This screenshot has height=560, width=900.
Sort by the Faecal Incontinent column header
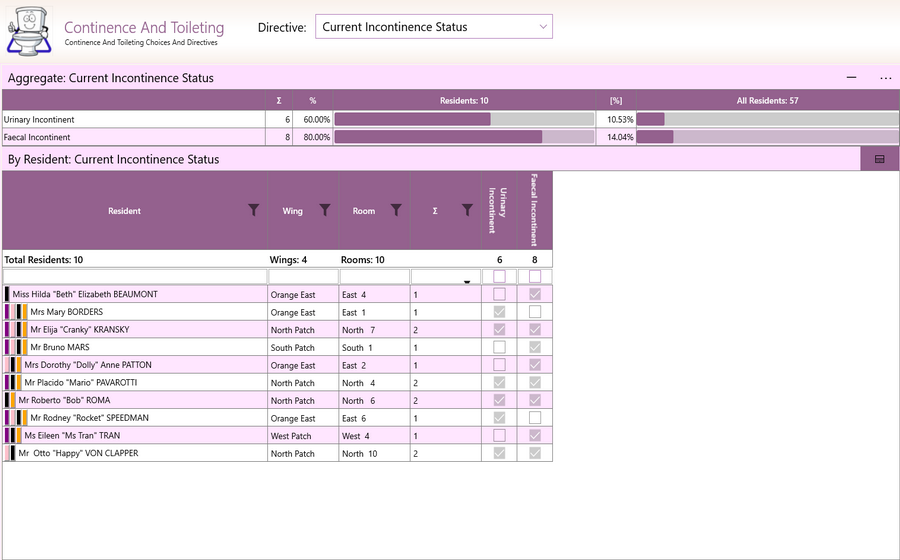pos(534,210)
